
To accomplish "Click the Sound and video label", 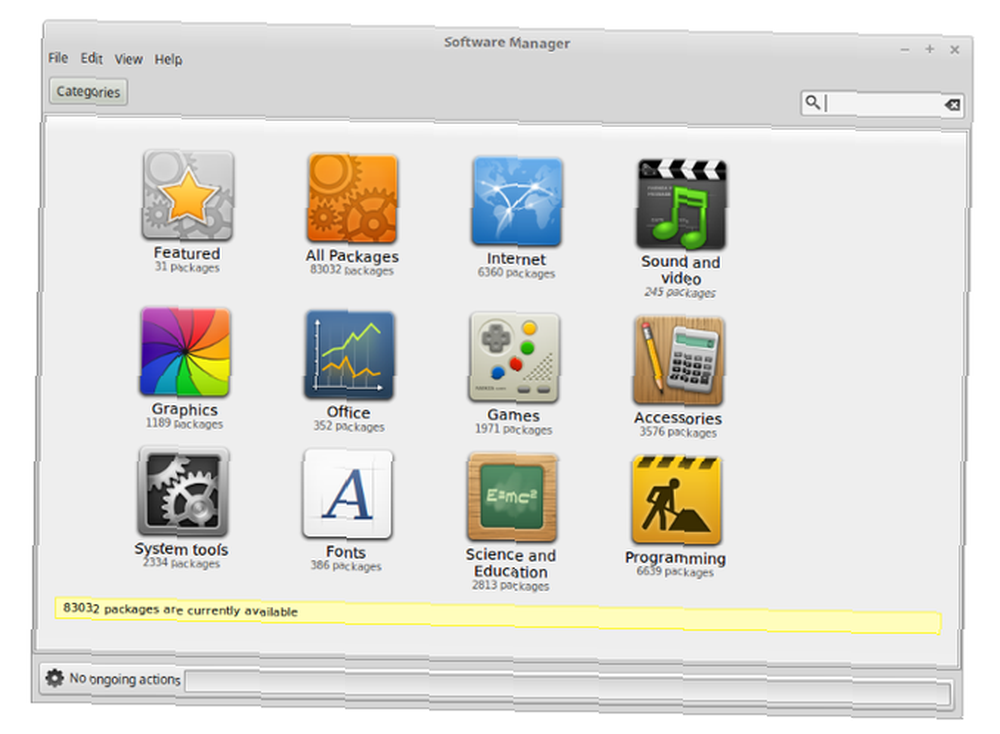I will pos(680,270).
